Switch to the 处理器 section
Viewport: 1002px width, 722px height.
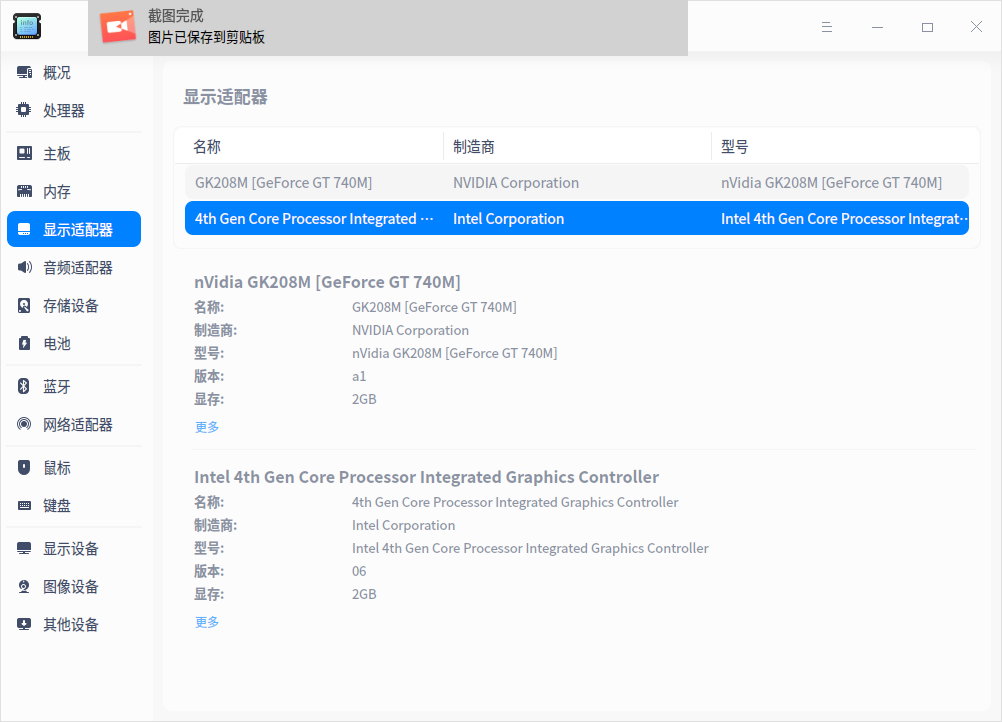tap(74, 111)
